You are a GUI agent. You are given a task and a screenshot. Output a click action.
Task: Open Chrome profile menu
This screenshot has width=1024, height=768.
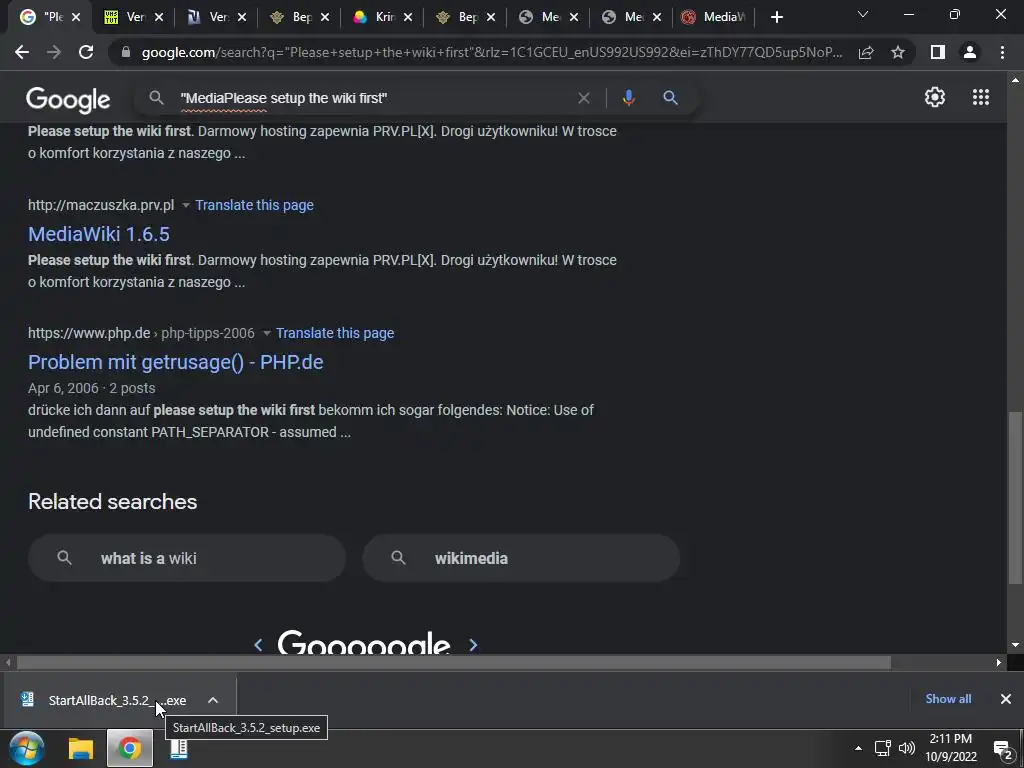(970, 52)
